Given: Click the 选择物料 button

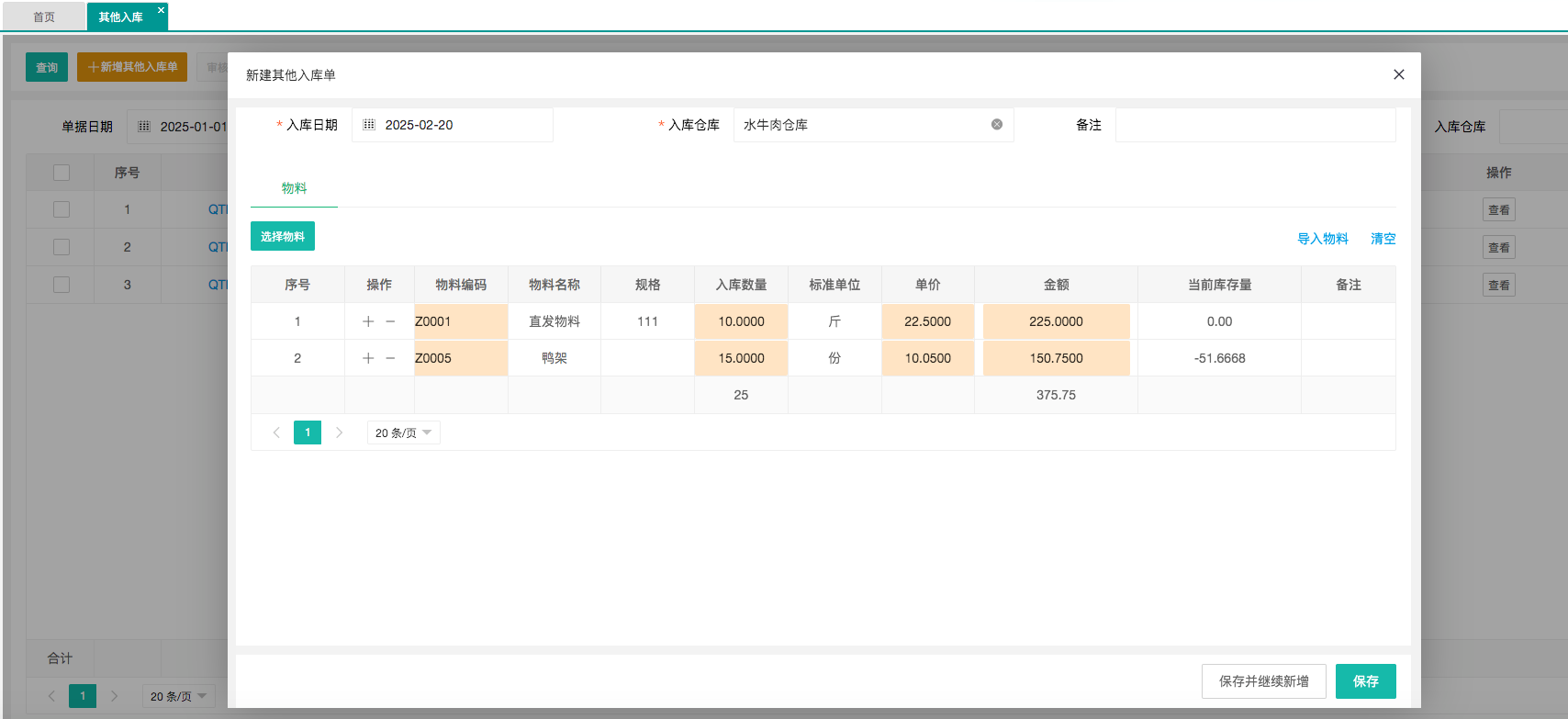Looking at the screenshot, I should (x=283, y=236).
